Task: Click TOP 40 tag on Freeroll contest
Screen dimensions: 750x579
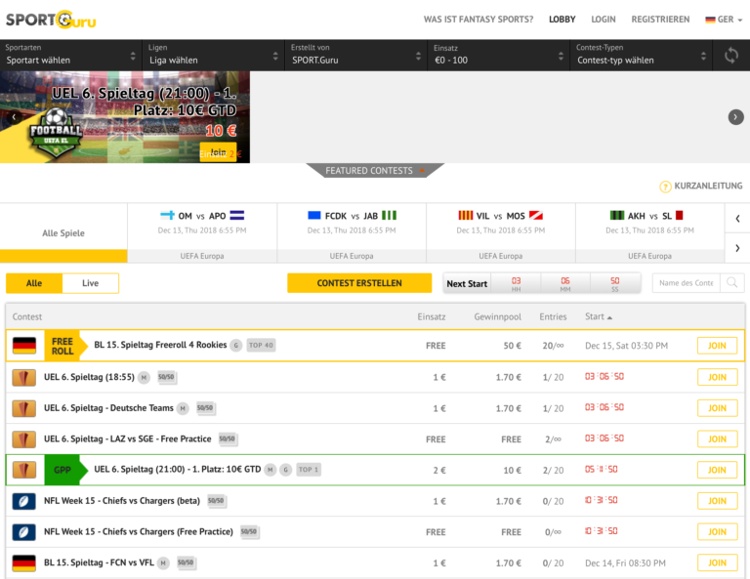Action: click(261, 345)
